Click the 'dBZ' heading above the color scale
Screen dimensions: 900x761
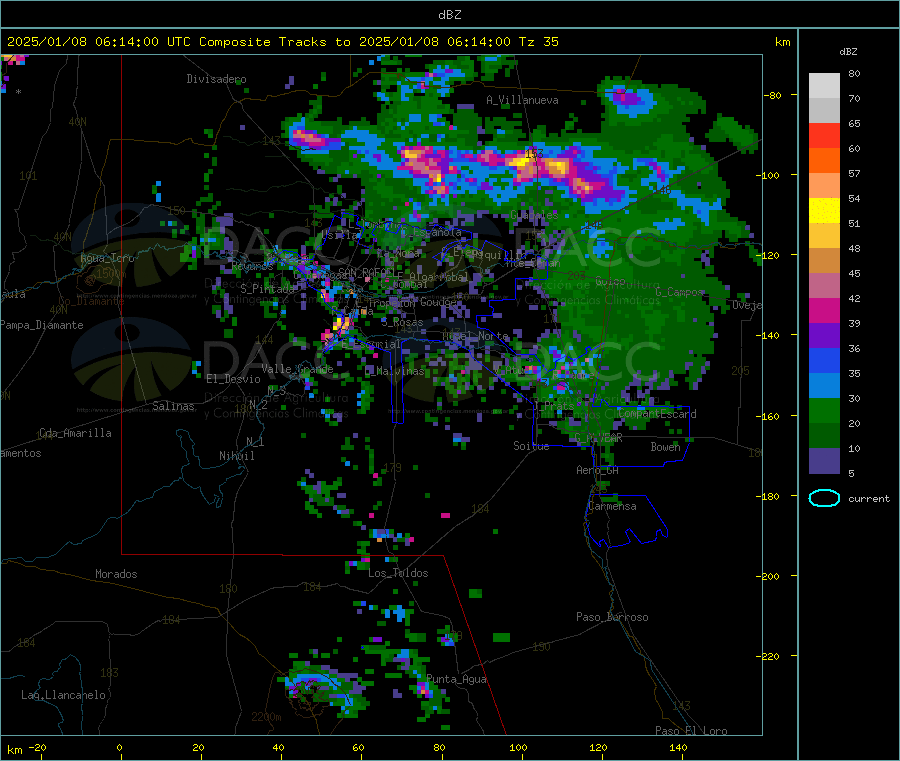[848, 52]
